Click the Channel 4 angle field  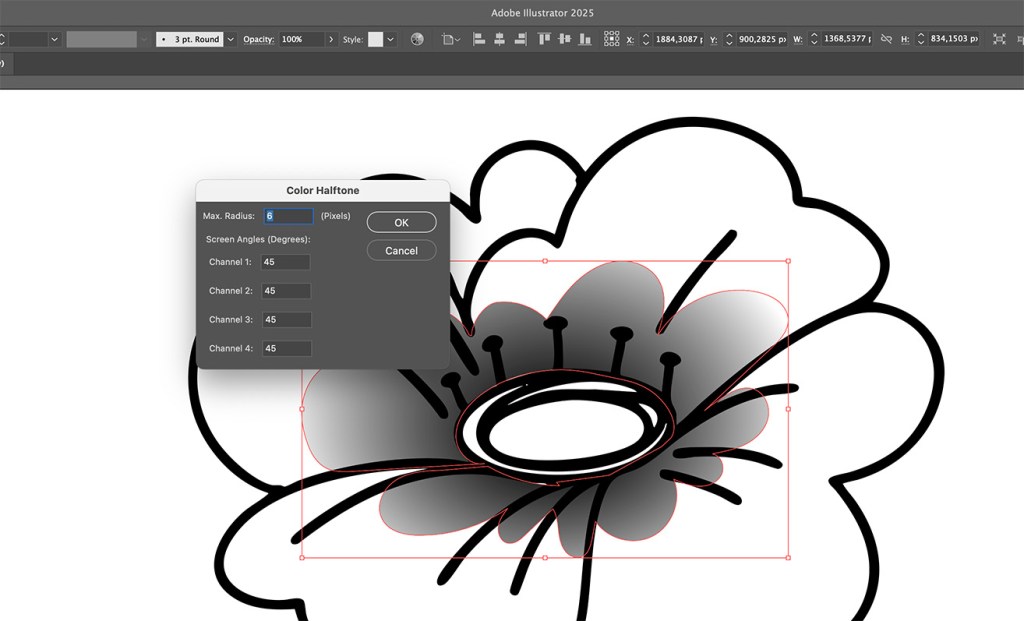[x=285, y=348]
